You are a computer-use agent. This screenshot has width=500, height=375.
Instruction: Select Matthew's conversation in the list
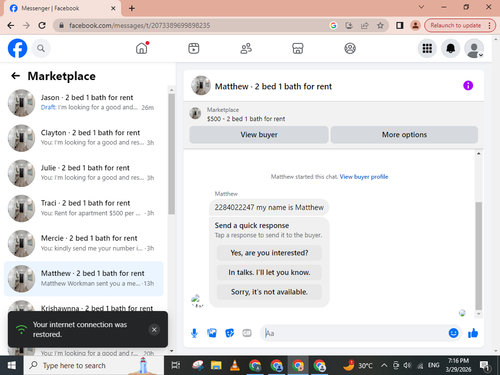84,279
